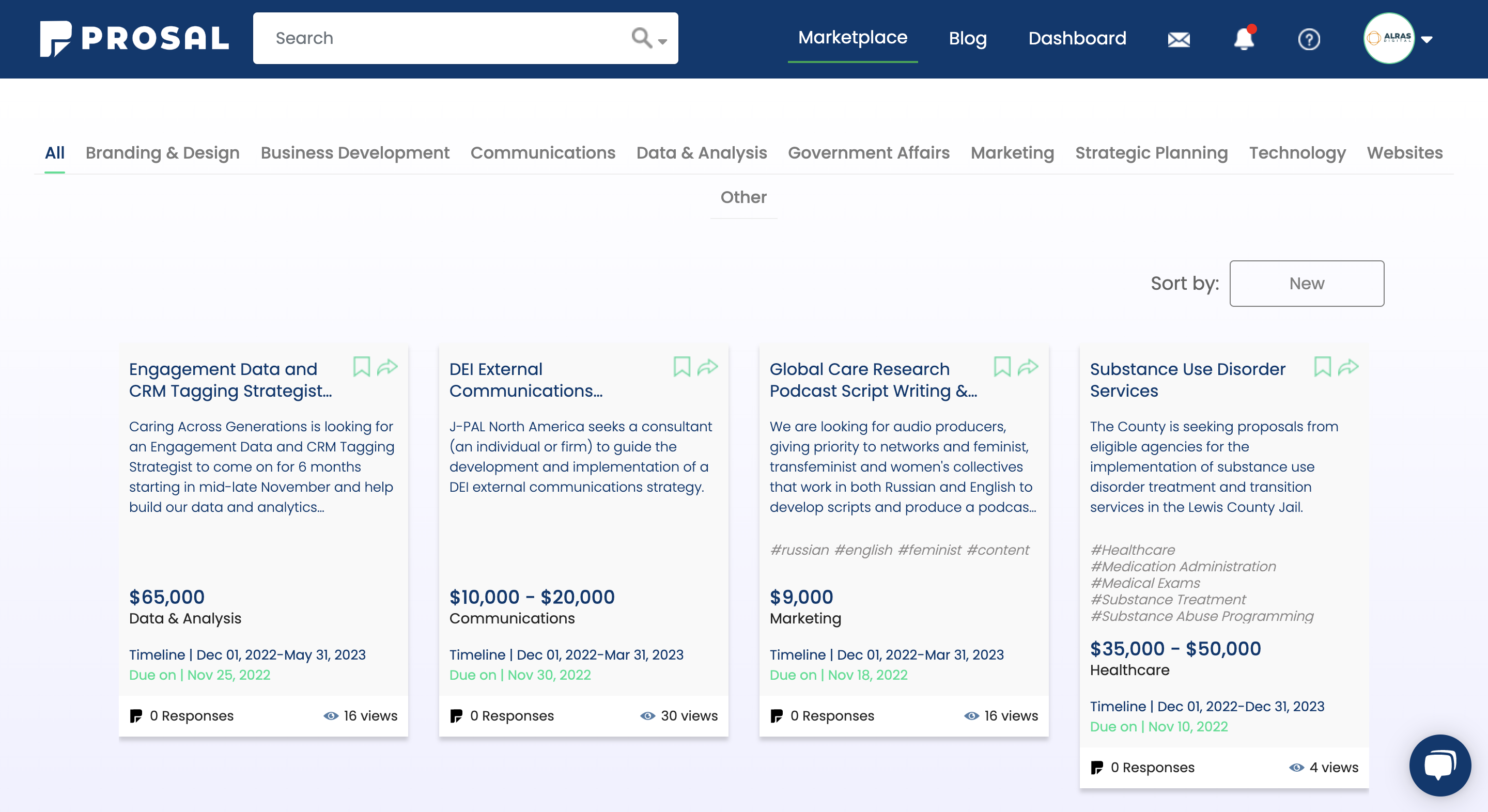Bookmark the Substance Use Disorder posting
Screen dimensions: 1488x812
tap(1323, 367)
